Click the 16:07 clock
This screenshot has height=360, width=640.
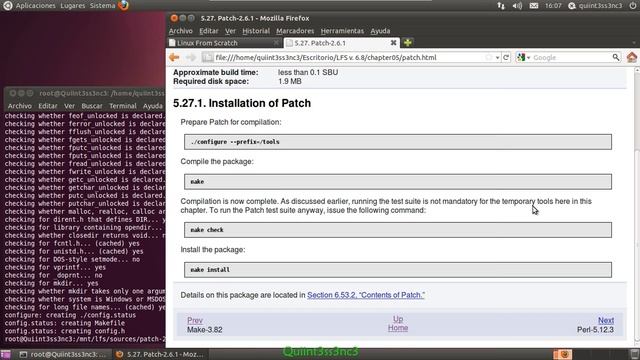pos(553,6)
